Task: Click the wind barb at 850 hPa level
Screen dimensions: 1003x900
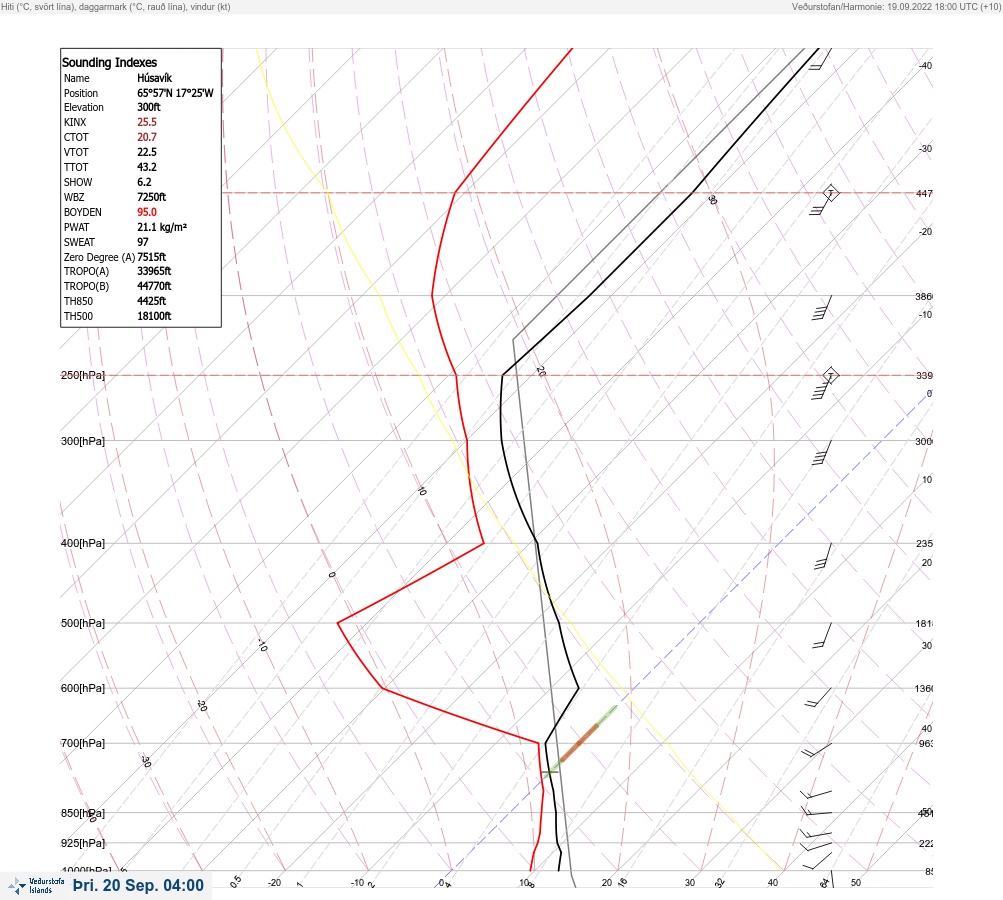Action: pyautogui.click(x=817, y=811)
